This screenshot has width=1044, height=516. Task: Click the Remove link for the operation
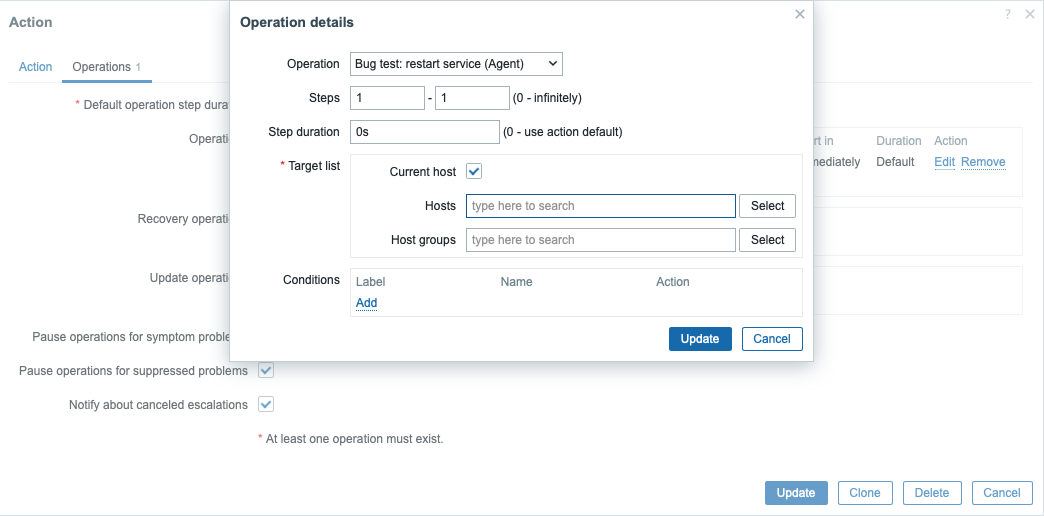click(983, 162)
